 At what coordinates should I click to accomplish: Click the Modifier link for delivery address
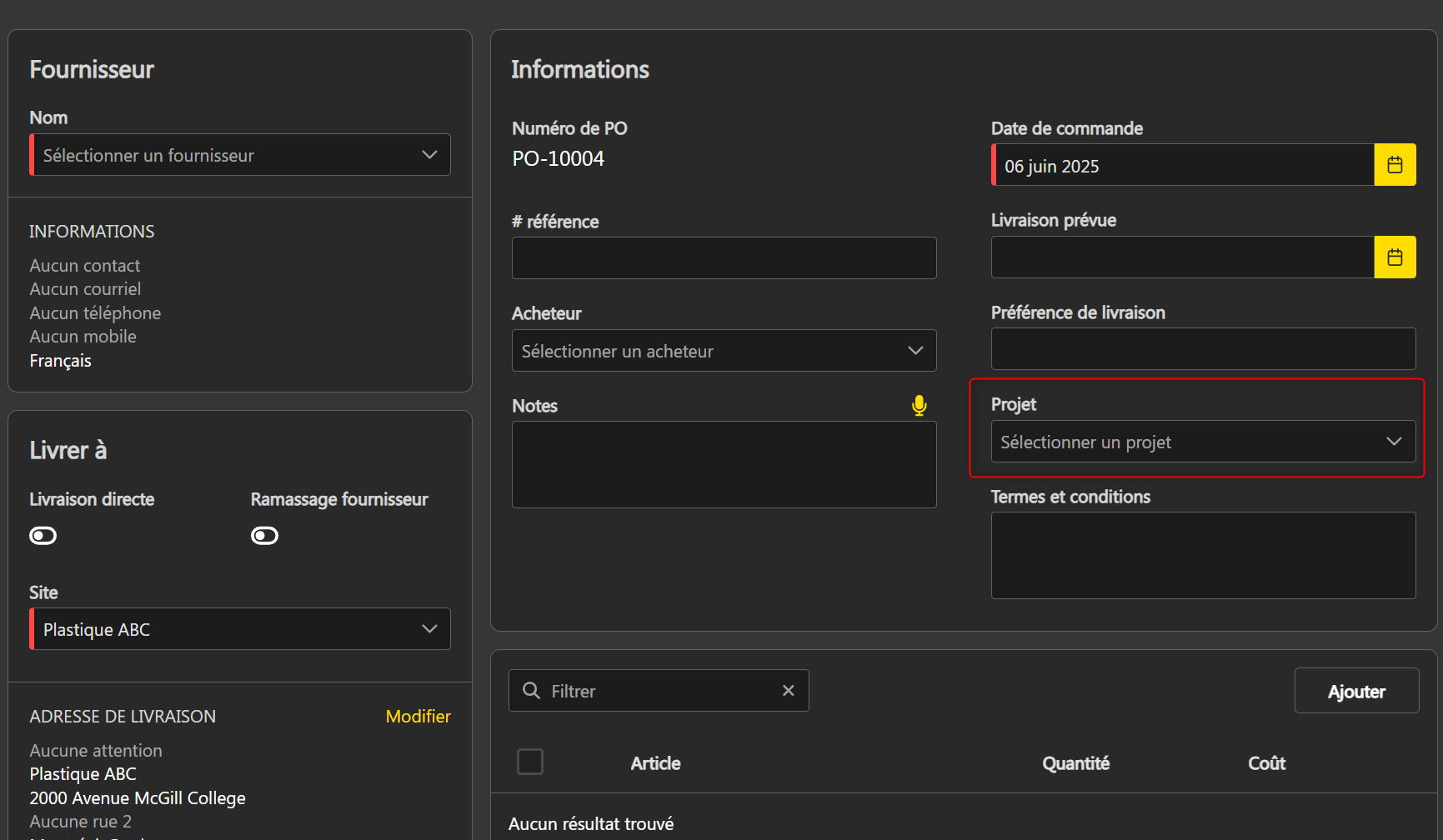click(x=418, y=716)
